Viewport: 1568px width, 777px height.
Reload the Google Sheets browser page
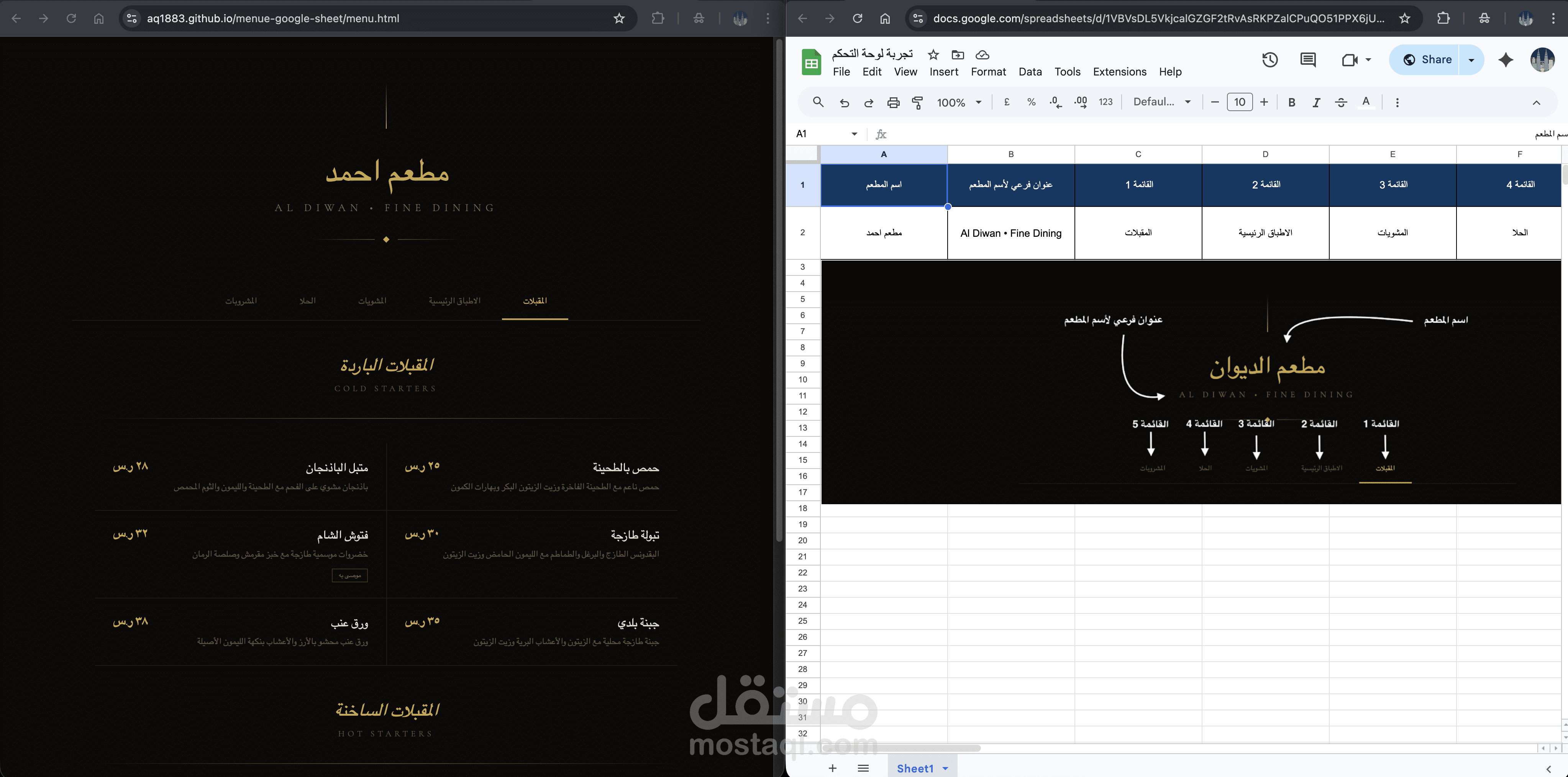pos(857,18)
